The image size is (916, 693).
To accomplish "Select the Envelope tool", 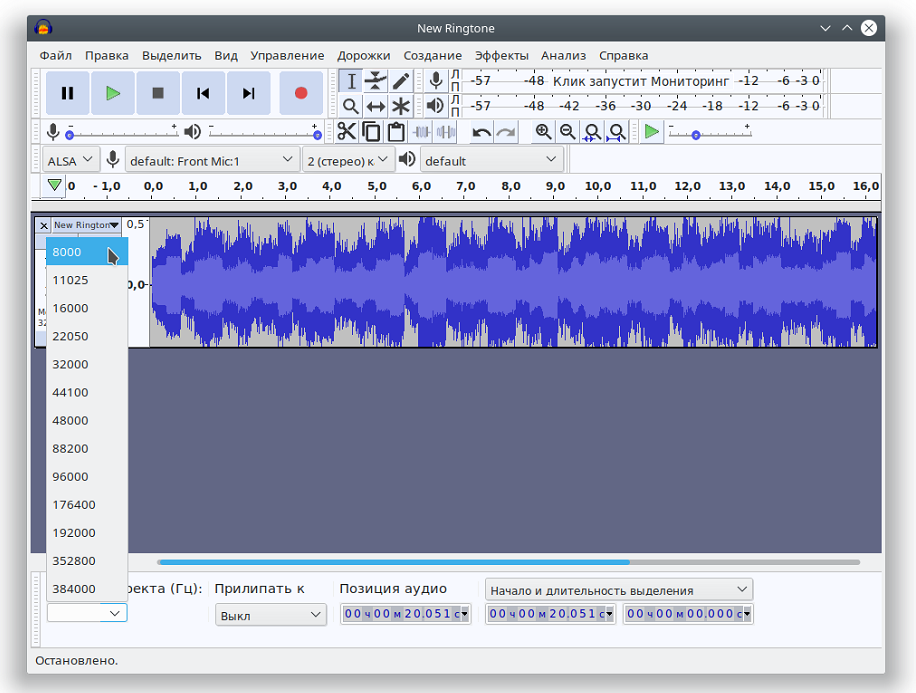I will pos(376,81).
